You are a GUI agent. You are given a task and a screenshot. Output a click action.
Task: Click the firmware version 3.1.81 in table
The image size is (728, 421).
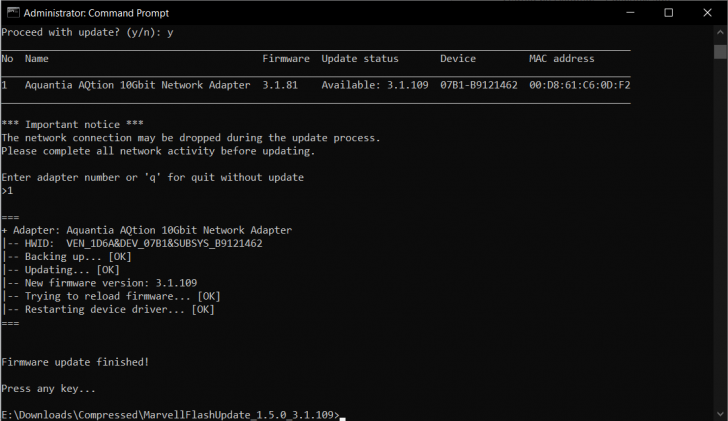(280, 85)
